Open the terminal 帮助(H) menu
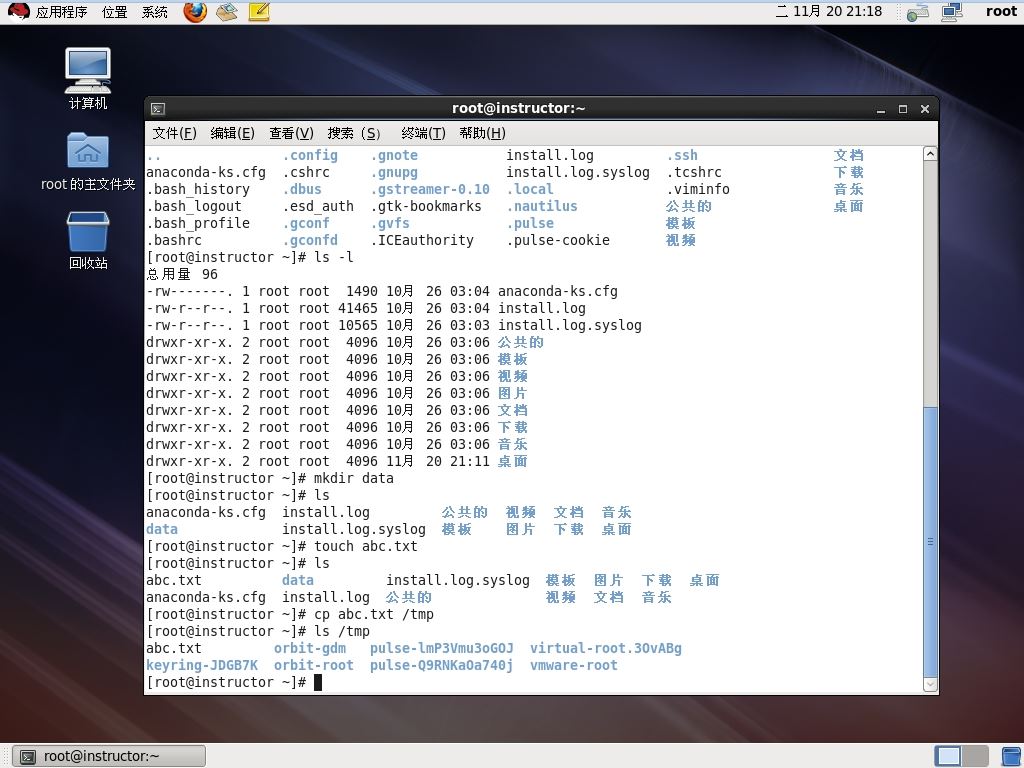Viewport: 1024px width, 768px height. pos(482,133)
